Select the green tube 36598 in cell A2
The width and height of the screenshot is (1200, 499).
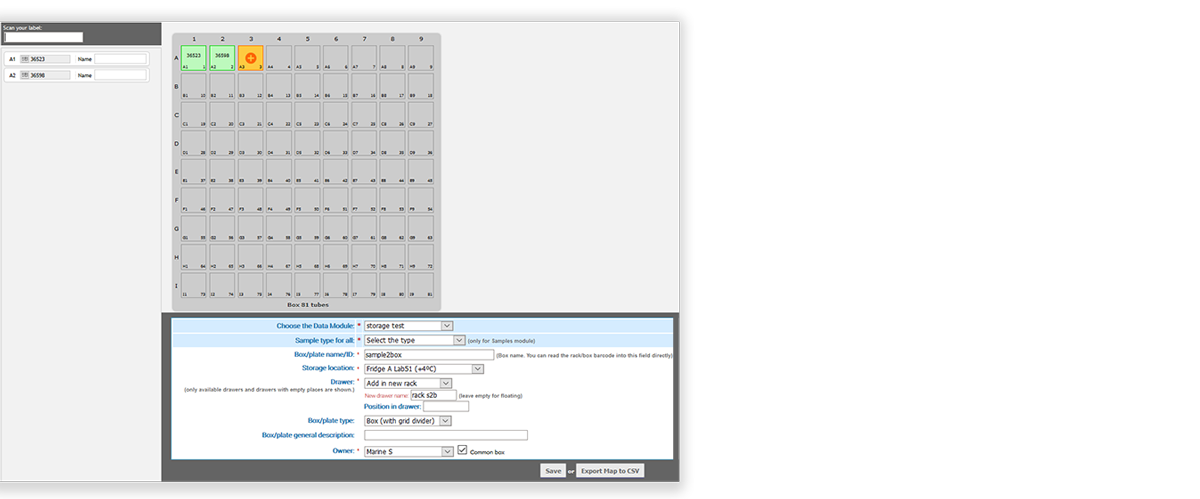[222, 58]
